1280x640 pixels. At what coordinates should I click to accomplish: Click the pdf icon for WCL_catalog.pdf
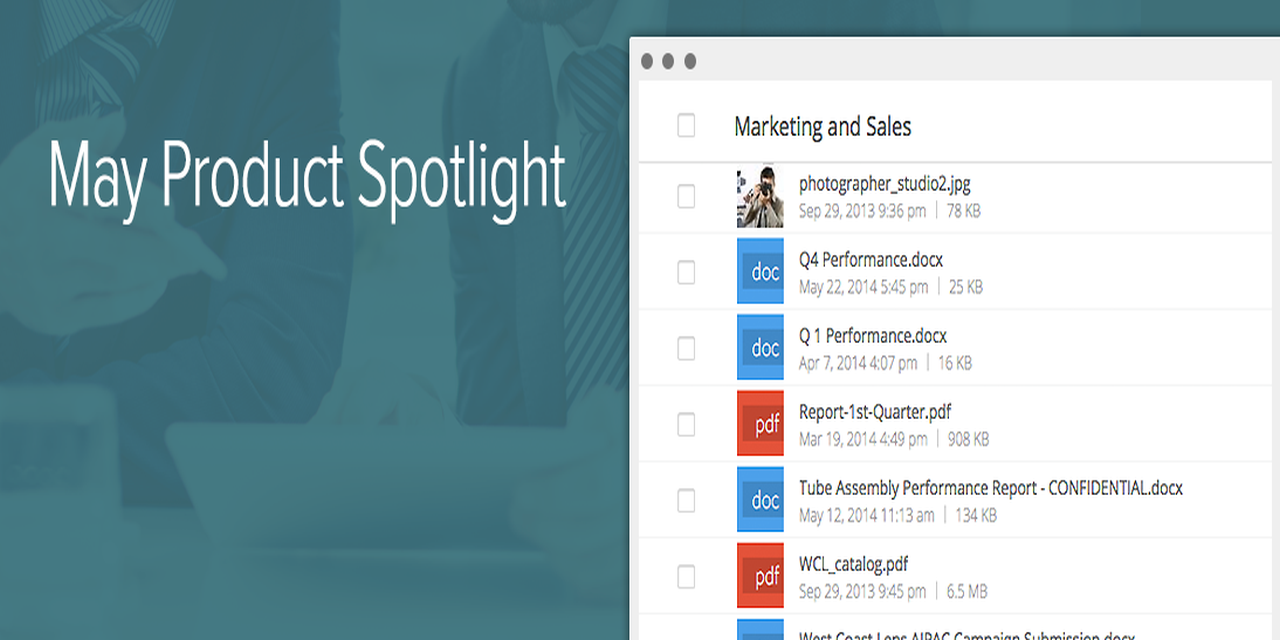(760, 575)
